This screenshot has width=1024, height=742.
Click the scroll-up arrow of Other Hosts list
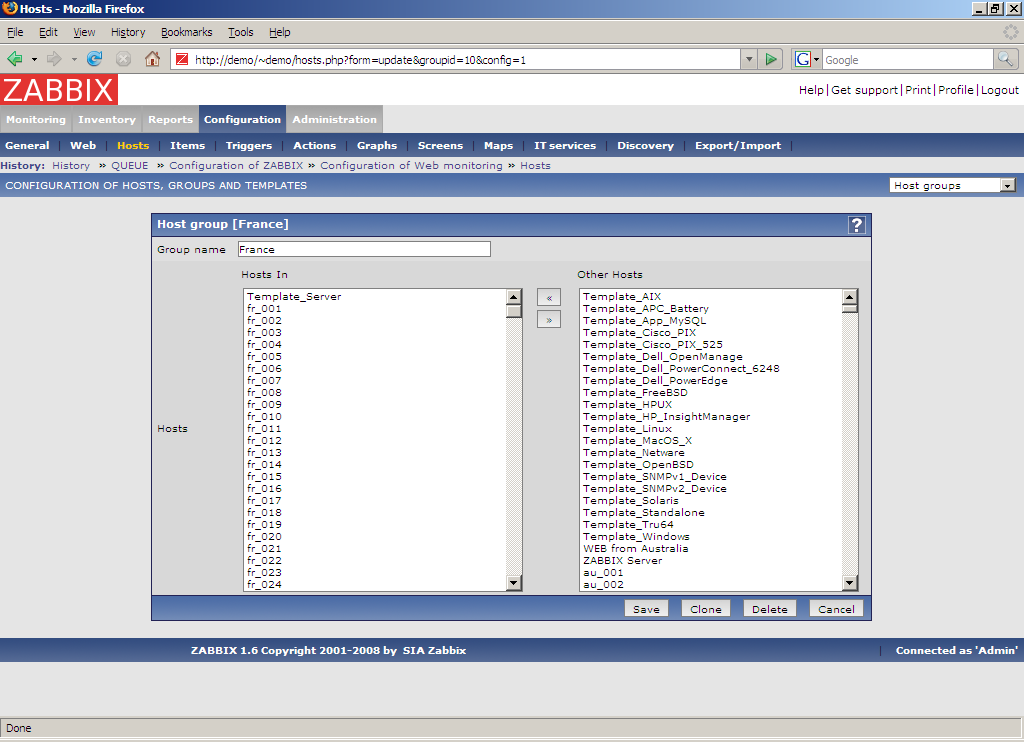click(x=850, y=297)
